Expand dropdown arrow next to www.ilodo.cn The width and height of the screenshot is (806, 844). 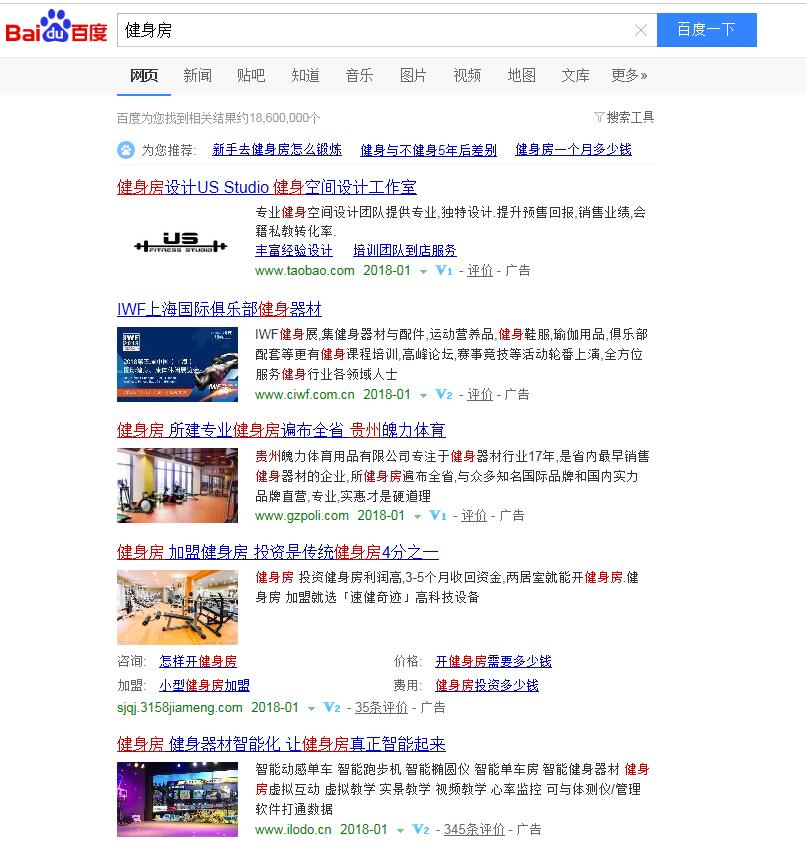click(x=400, y=831)
